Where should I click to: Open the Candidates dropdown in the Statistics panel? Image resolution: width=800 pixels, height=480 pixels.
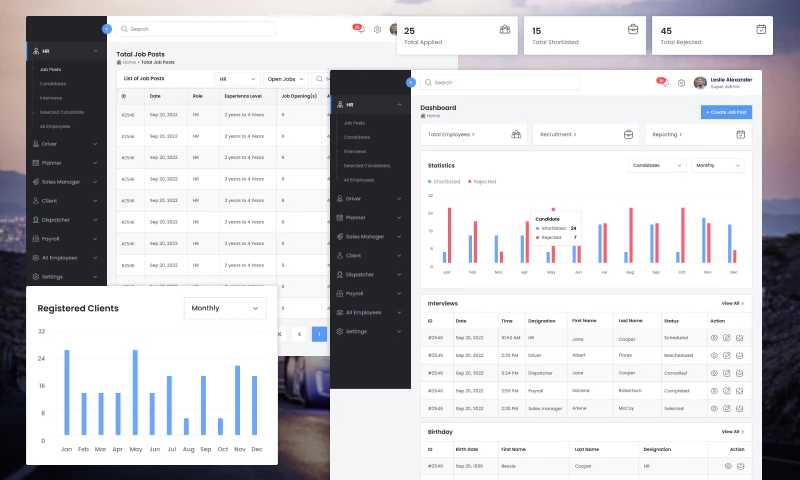(657, 165)
